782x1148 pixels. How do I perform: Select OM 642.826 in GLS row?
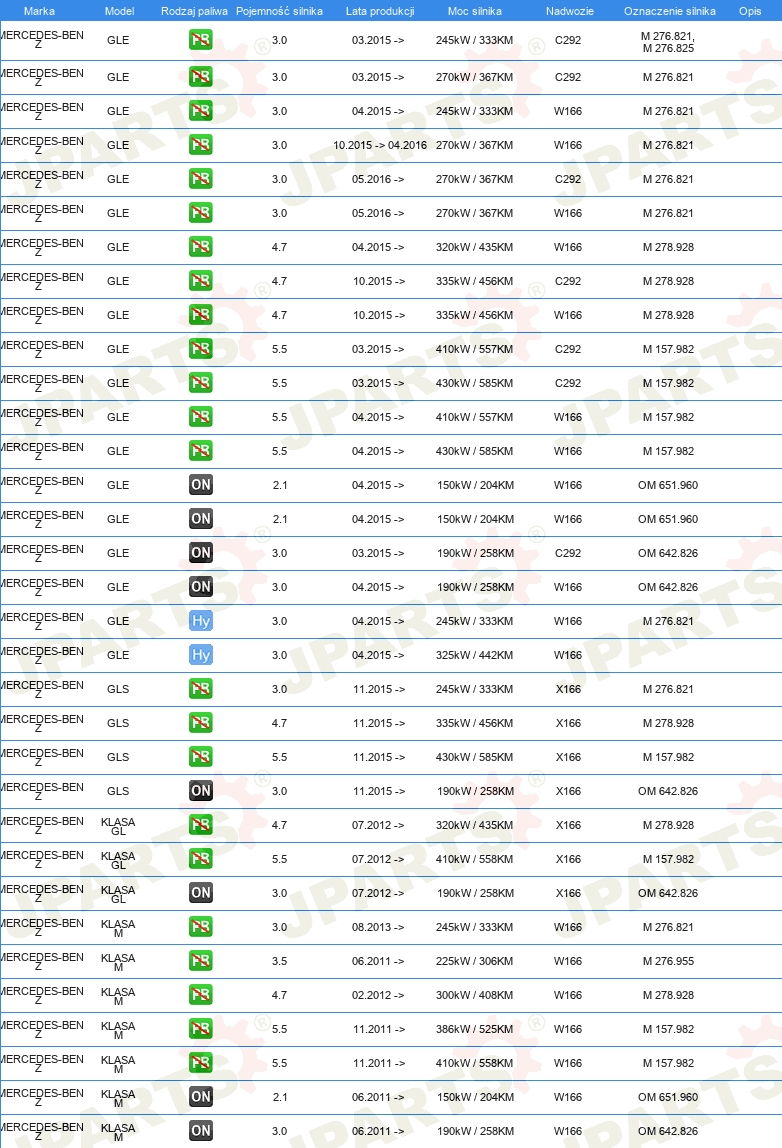click(668, 791)
